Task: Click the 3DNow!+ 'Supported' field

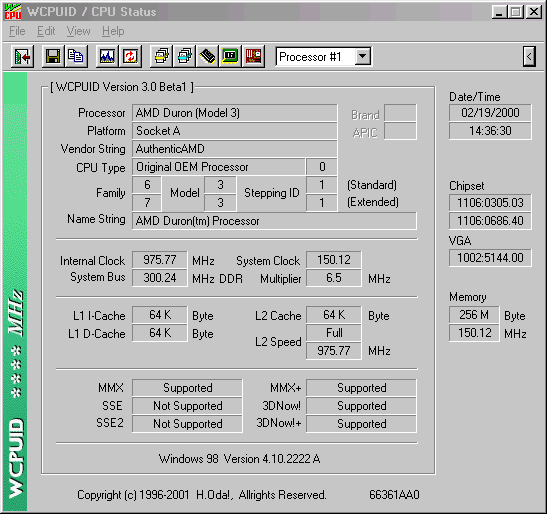Action: [x=361, y=424]
